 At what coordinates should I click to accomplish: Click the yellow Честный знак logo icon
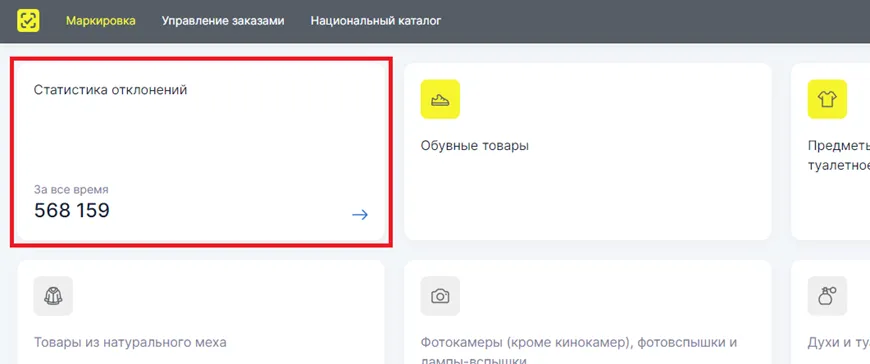coord(28,21)
